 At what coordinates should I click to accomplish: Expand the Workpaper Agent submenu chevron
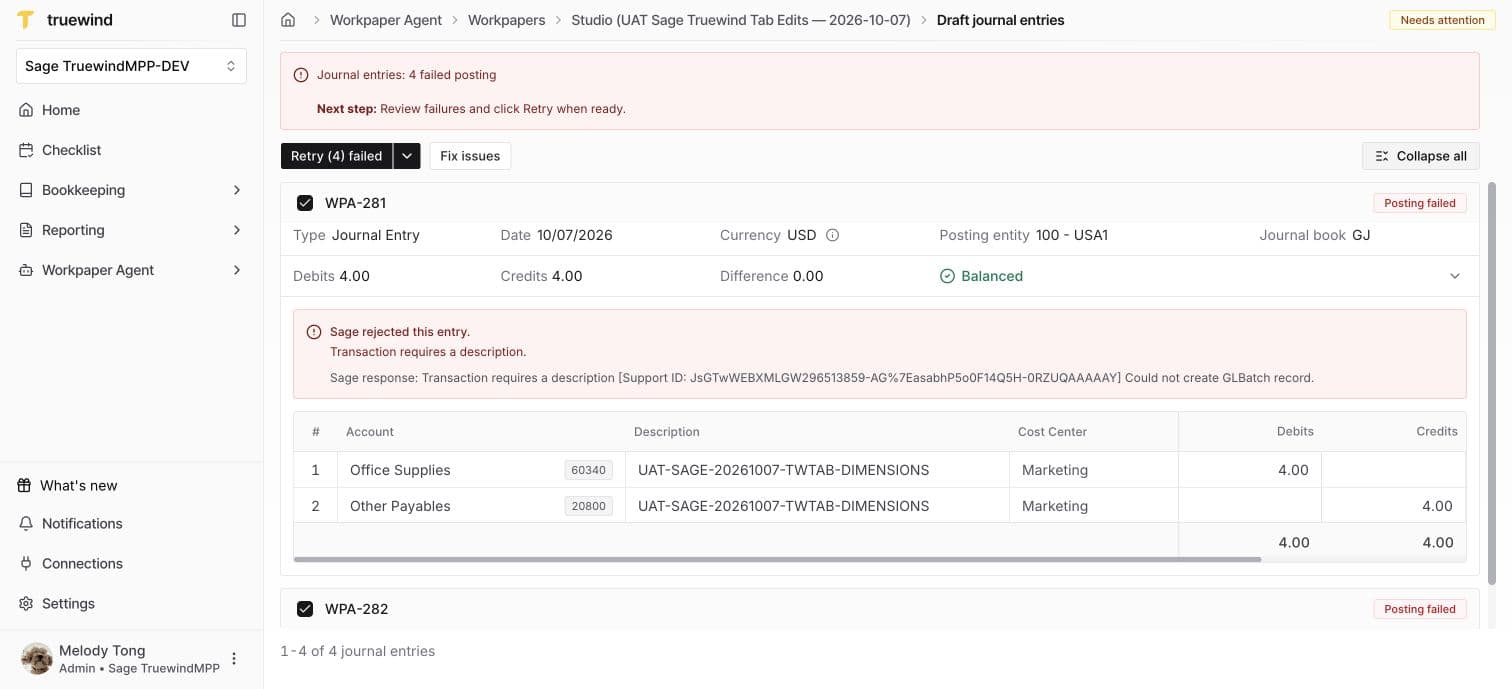point(237,270)
